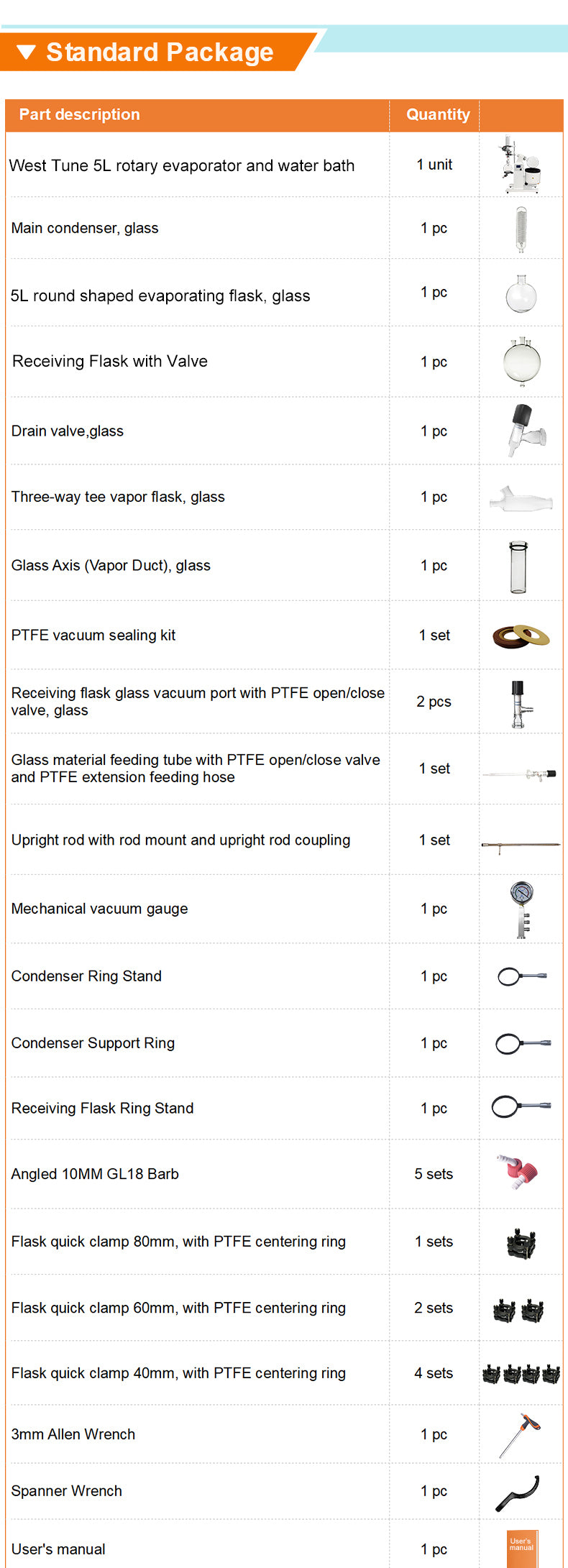
Task: Click the PTFE vacuum sealing kit rings
Action: point(521,636)
